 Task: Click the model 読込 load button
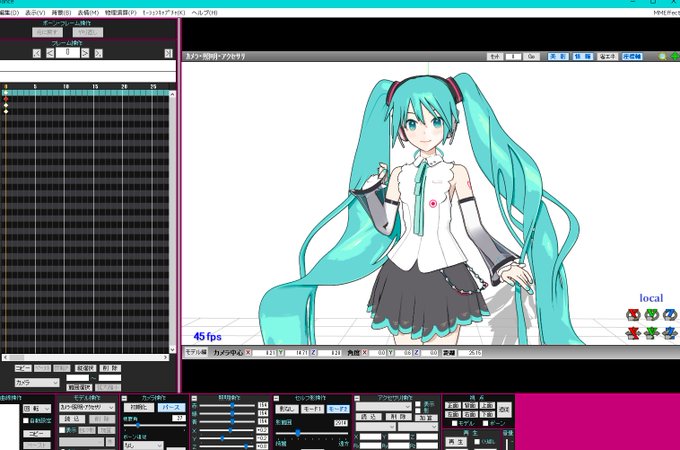[72, 419]
